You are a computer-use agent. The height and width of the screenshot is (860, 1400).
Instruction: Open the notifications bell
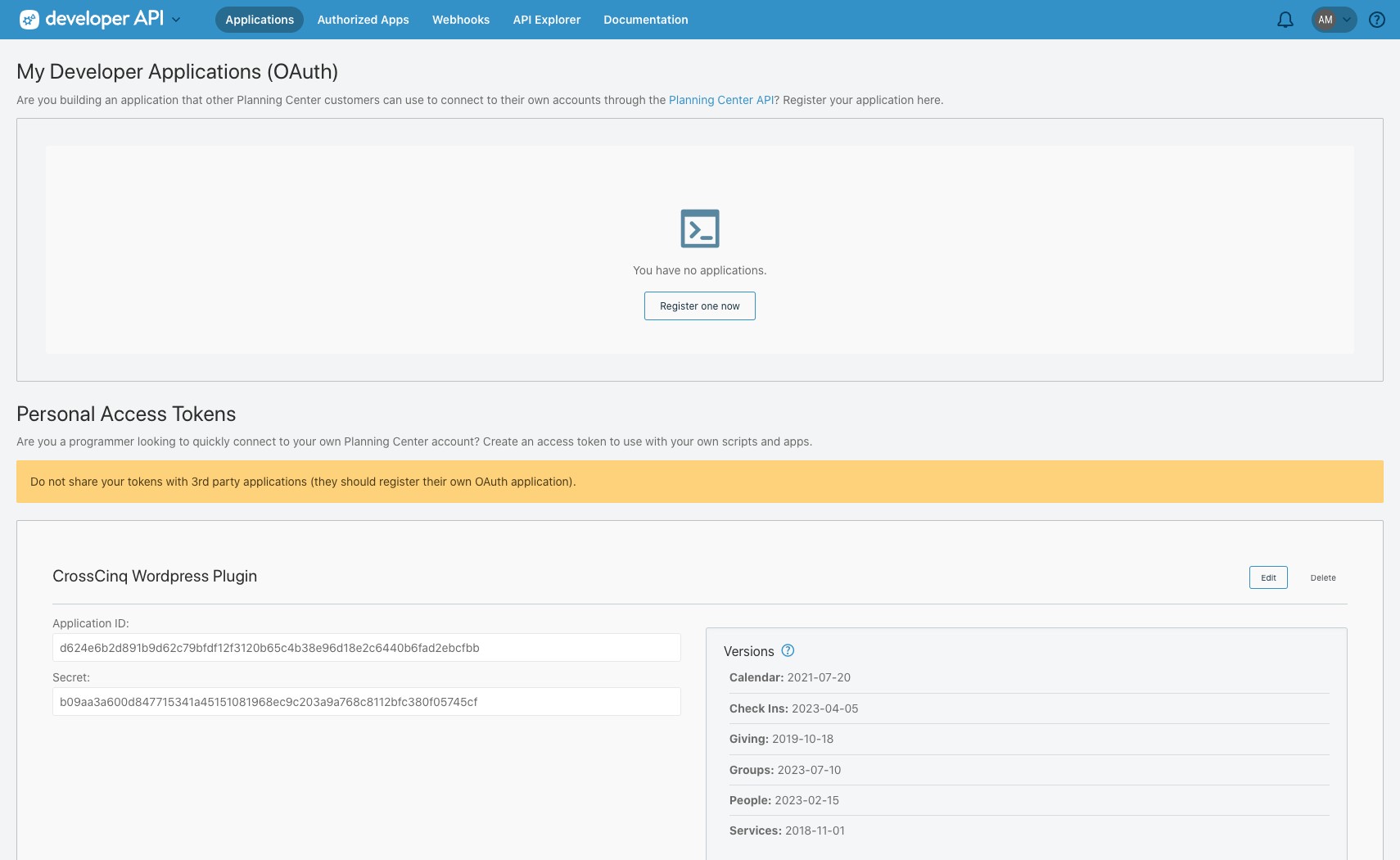[x=1285, y=20]
